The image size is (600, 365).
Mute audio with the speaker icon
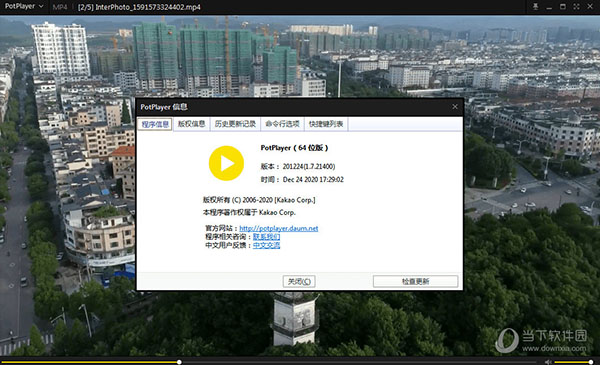548,362
